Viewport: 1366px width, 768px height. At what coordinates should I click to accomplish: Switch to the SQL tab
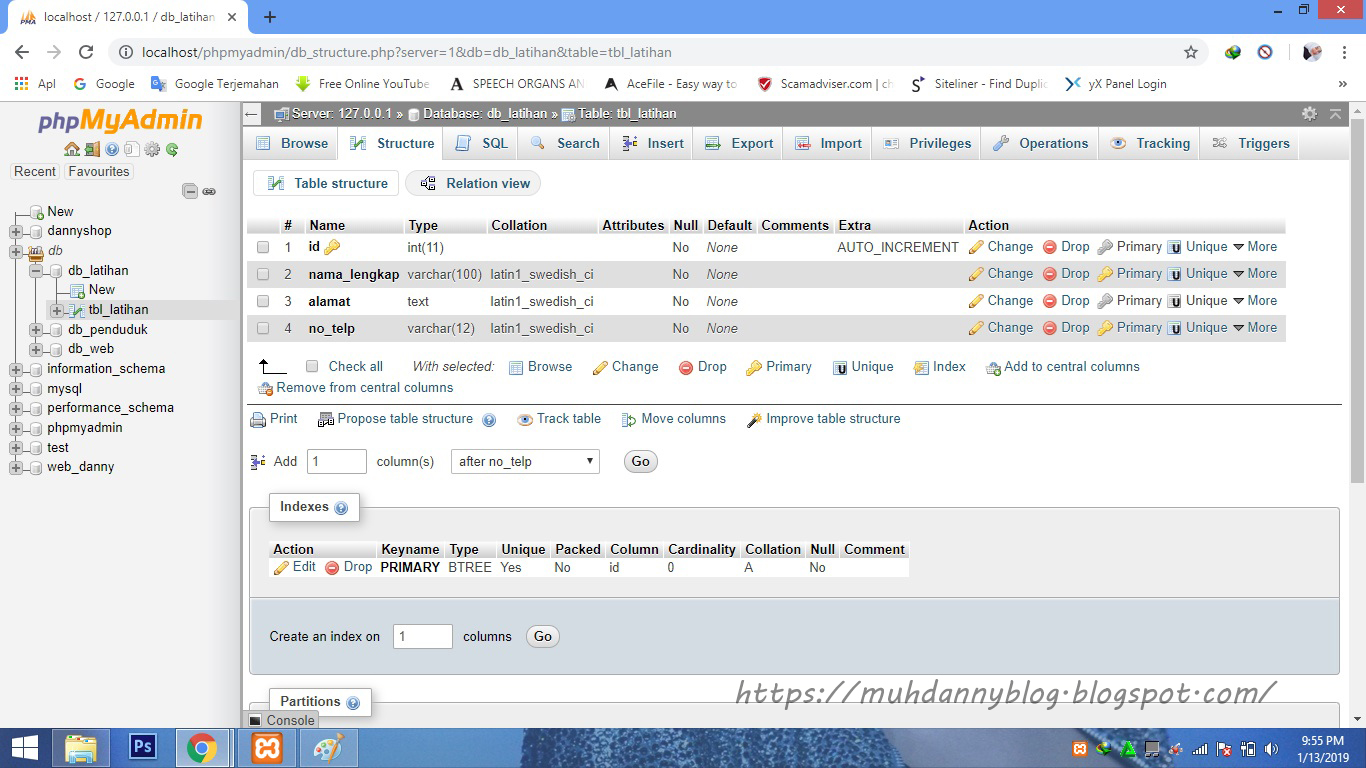(x=481, y=143)
